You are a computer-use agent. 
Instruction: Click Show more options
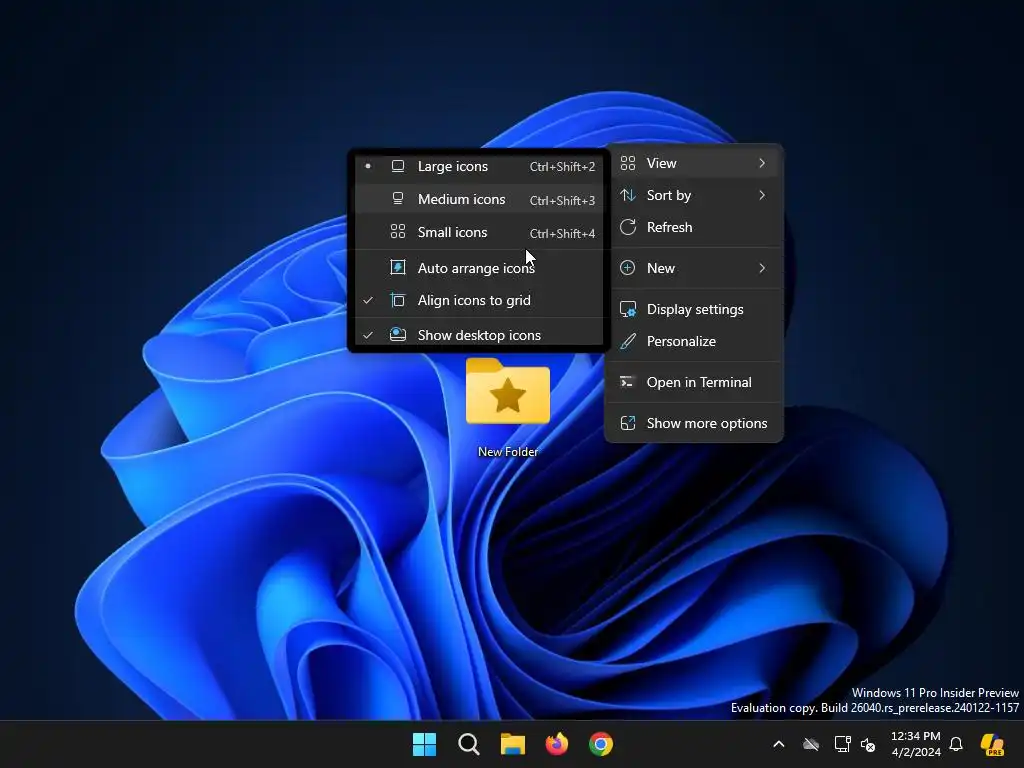(x=694, y=424)
